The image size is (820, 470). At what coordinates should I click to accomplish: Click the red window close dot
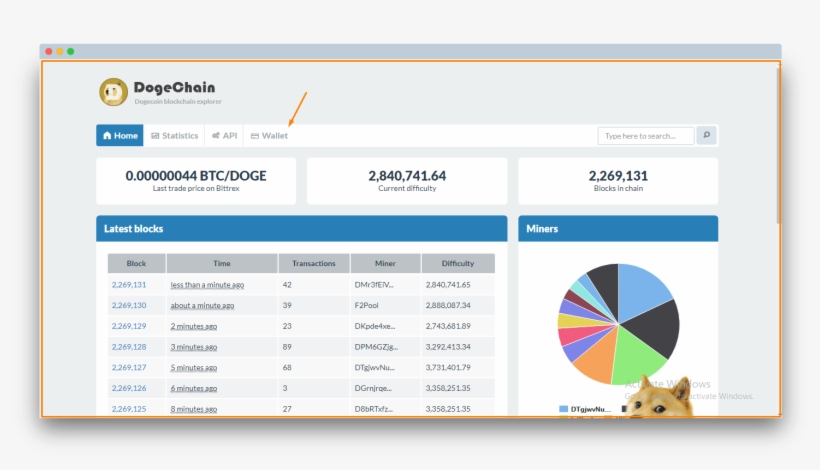click(x=49, y=51)
